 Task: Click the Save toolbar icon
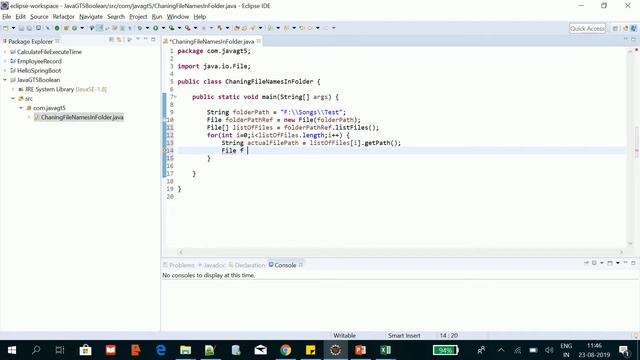click(21, 28)
